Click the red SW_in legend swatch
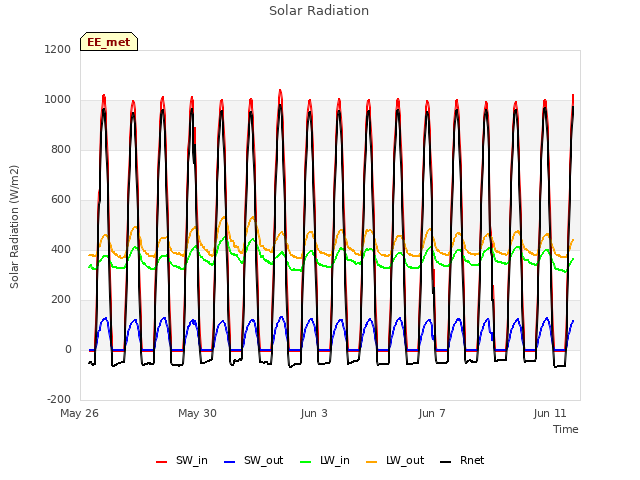This screenshot has width=640, height=480. (162, 462)
